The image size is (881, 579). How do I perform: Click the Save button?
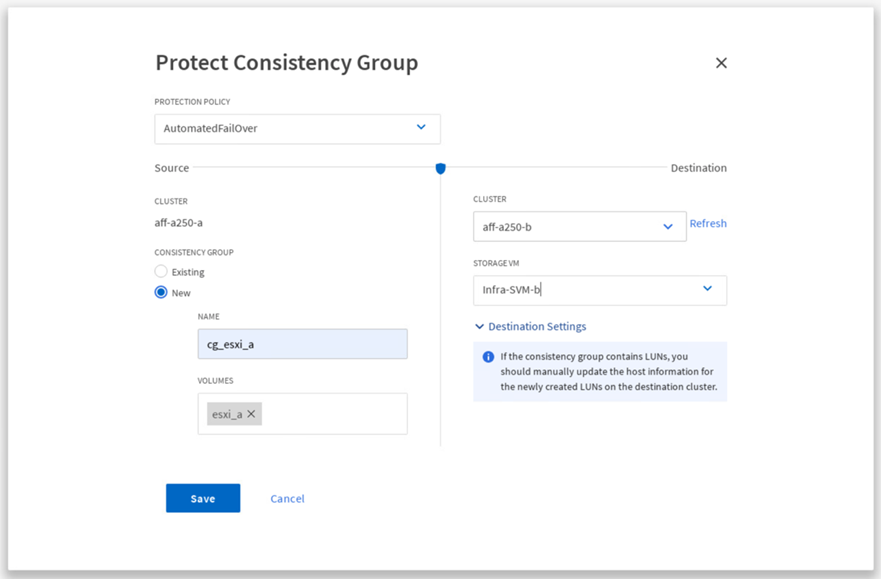tap(203, 498)
